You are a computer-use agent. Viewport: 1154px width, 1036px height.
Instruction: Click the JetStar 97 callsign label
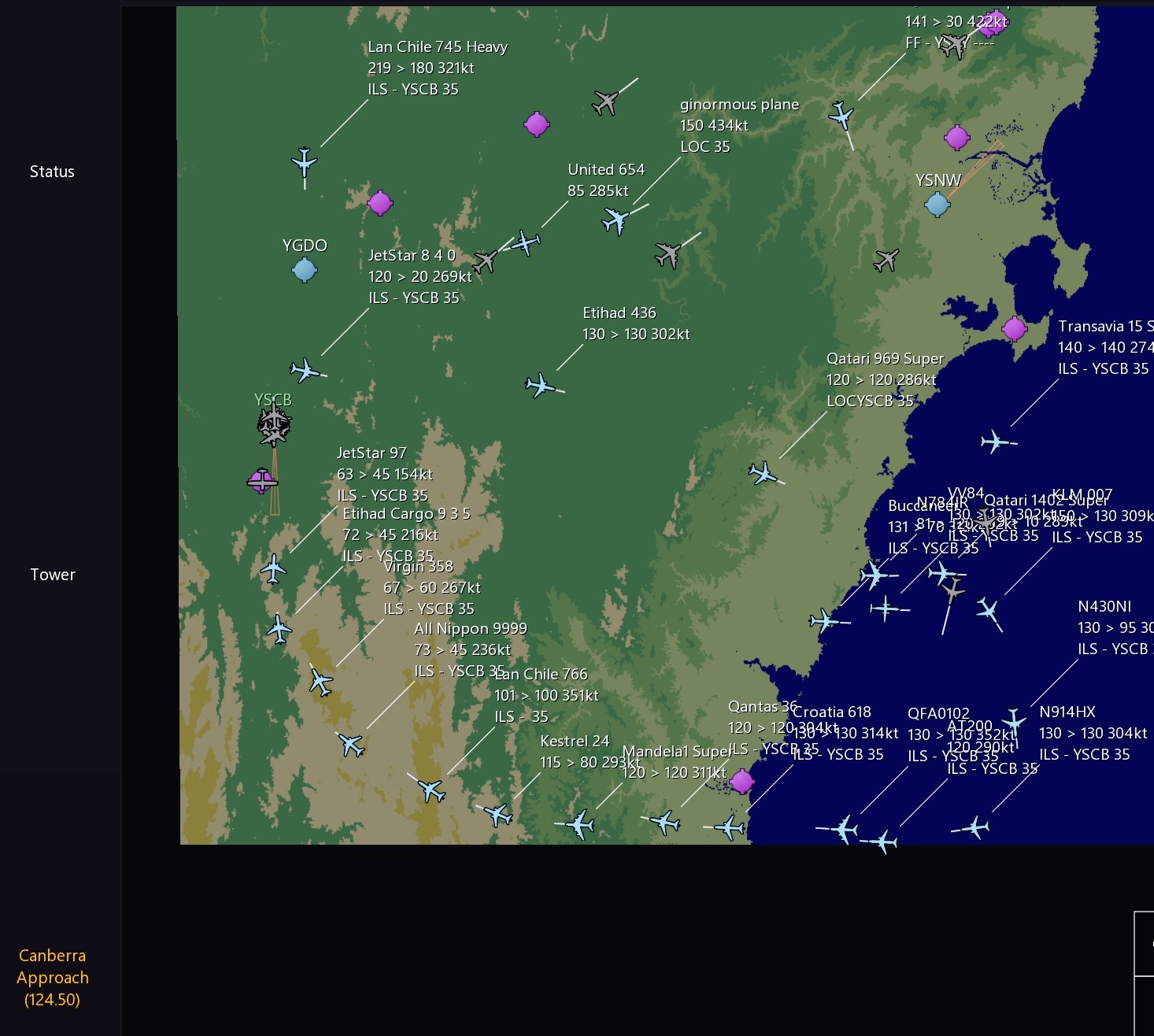point(372,453)
